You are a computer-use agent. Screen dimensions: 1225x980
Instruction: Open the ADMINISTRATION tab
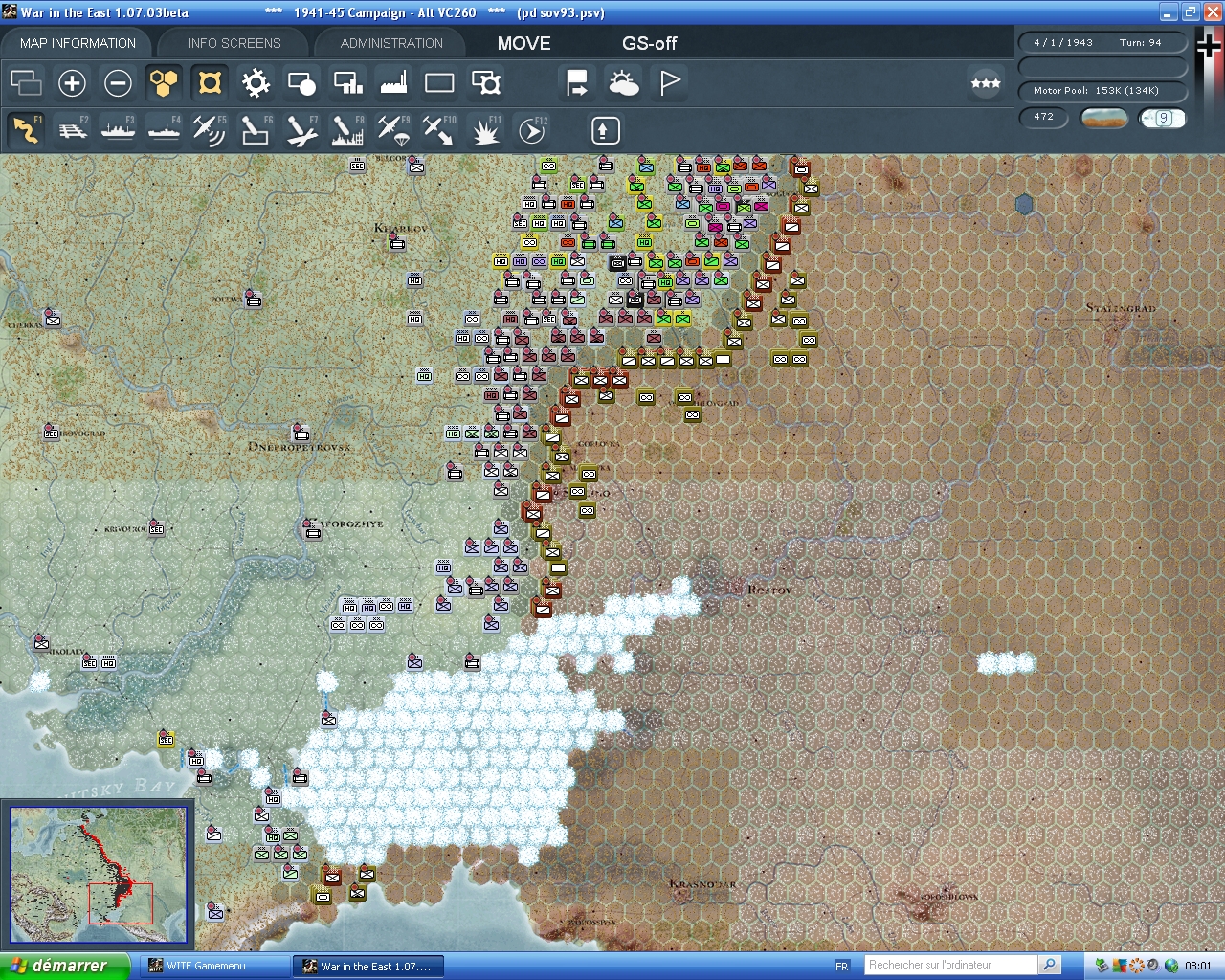[x=391, y=43]
